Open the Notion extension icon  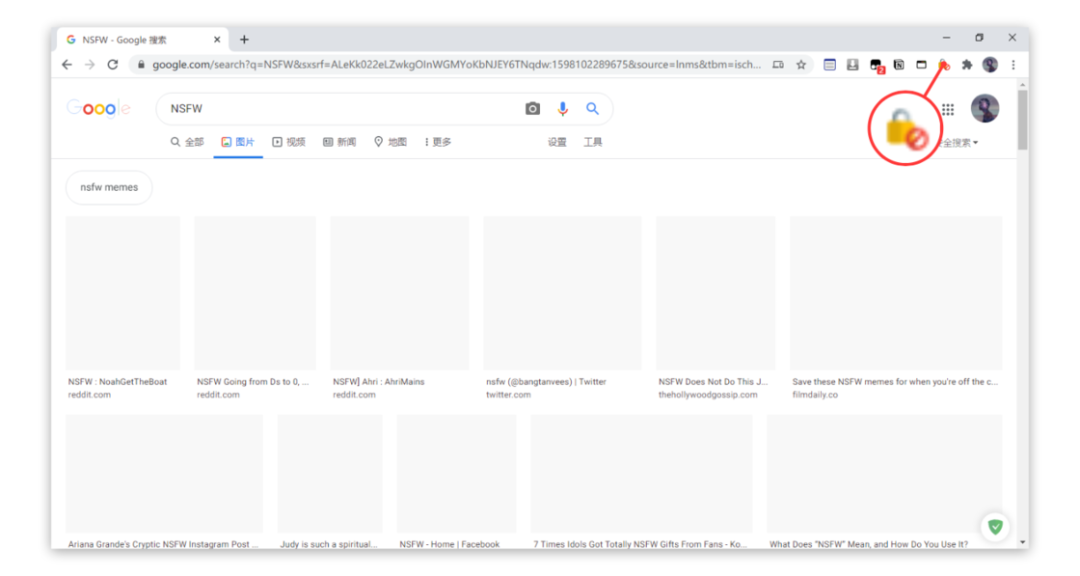[899, 65]
